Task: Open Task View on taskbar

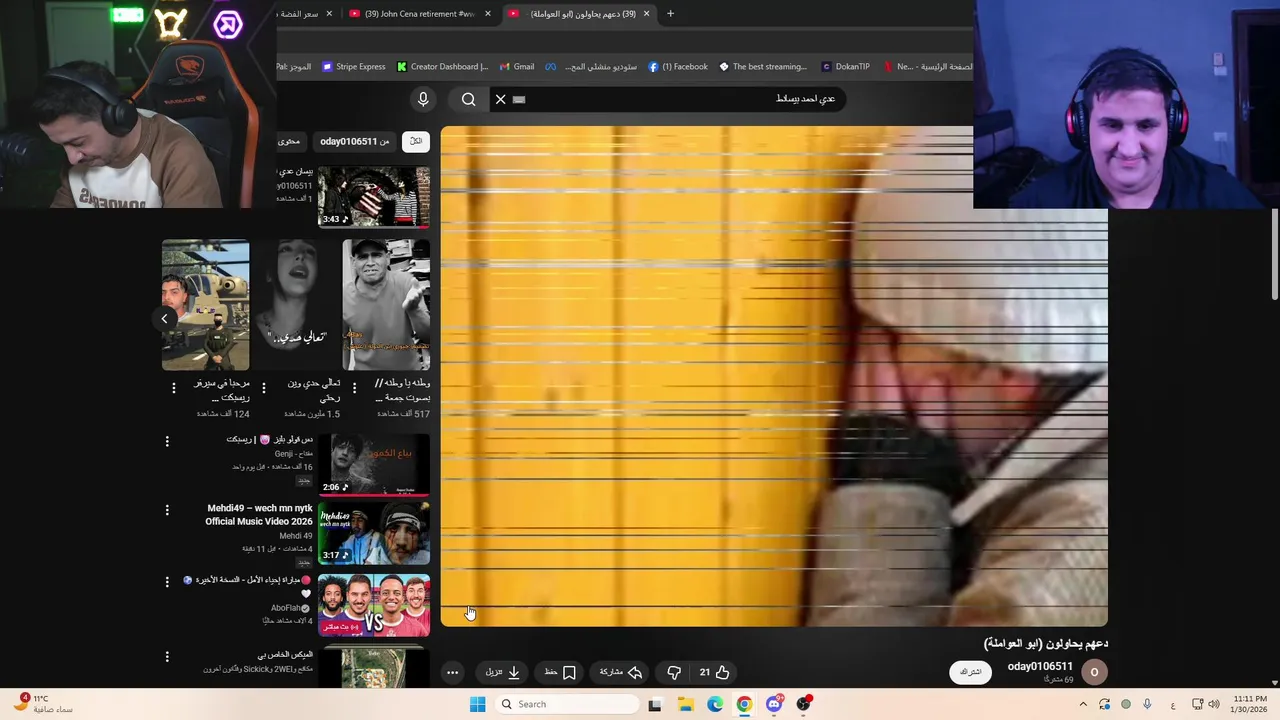Action: pyautogui.click(x=655, y=704)
